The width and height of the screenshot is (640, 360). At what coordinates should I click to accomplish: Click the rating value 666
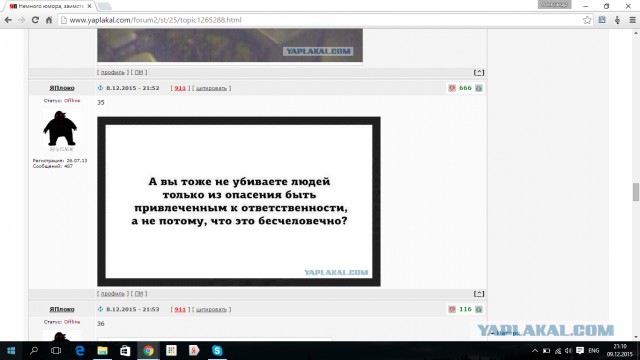(x=465, y=88)
